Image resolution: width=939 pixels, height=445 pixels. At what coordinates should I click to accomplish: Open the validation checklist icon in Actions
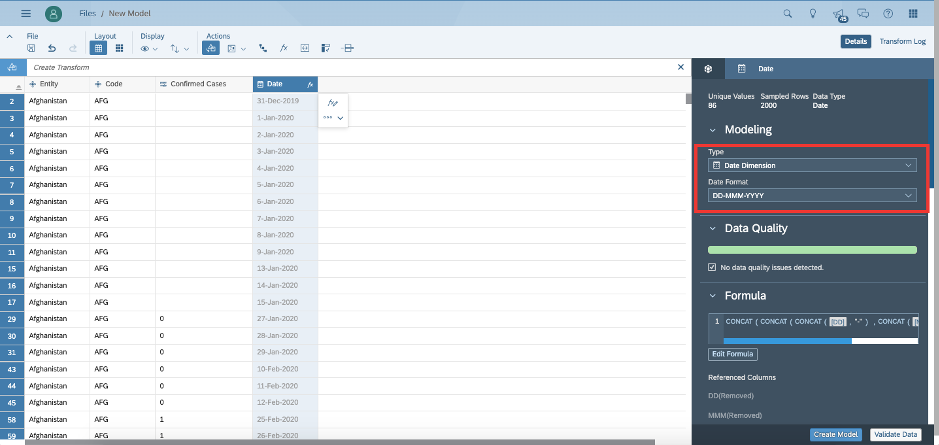tap(326, 49)
